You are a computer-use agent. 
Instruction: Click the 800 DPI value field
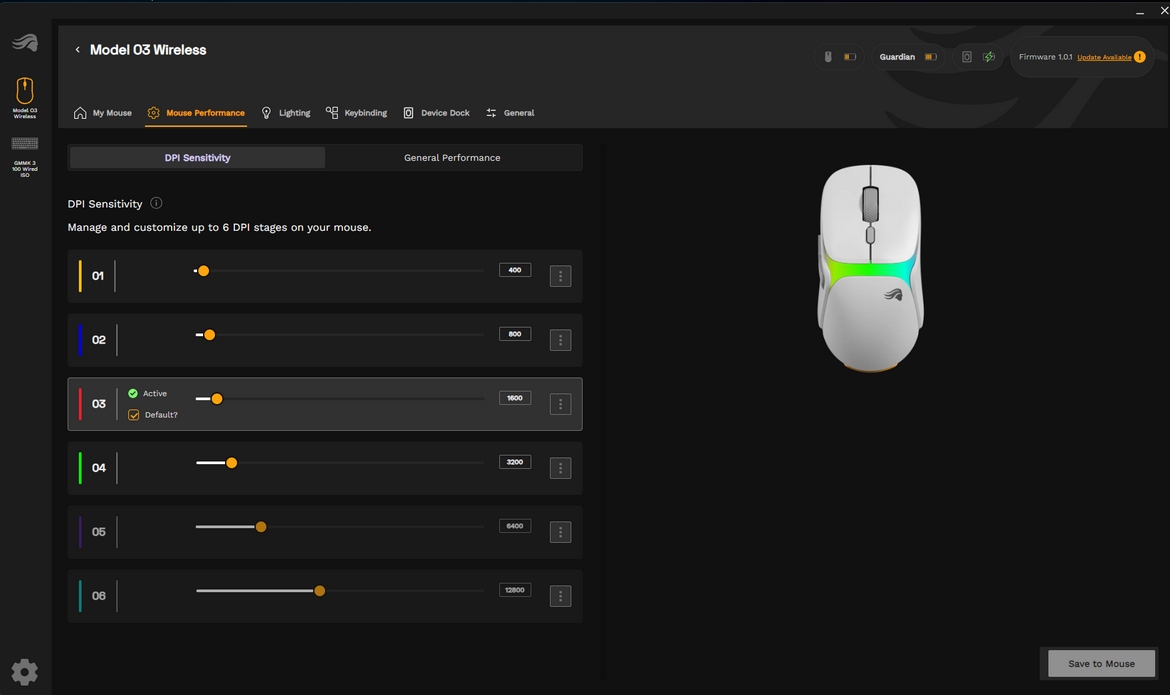pyautogui.click(x=515, y=334)
